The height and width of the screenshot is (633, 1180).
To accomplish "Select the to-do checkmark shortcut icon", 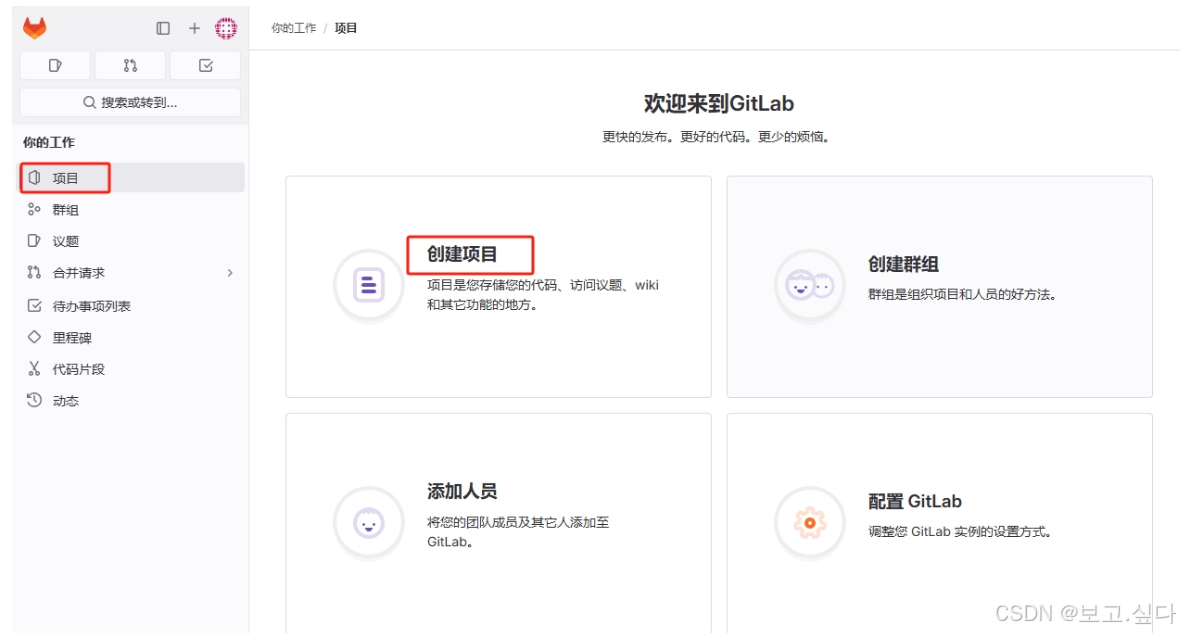I will coord(205,65).
